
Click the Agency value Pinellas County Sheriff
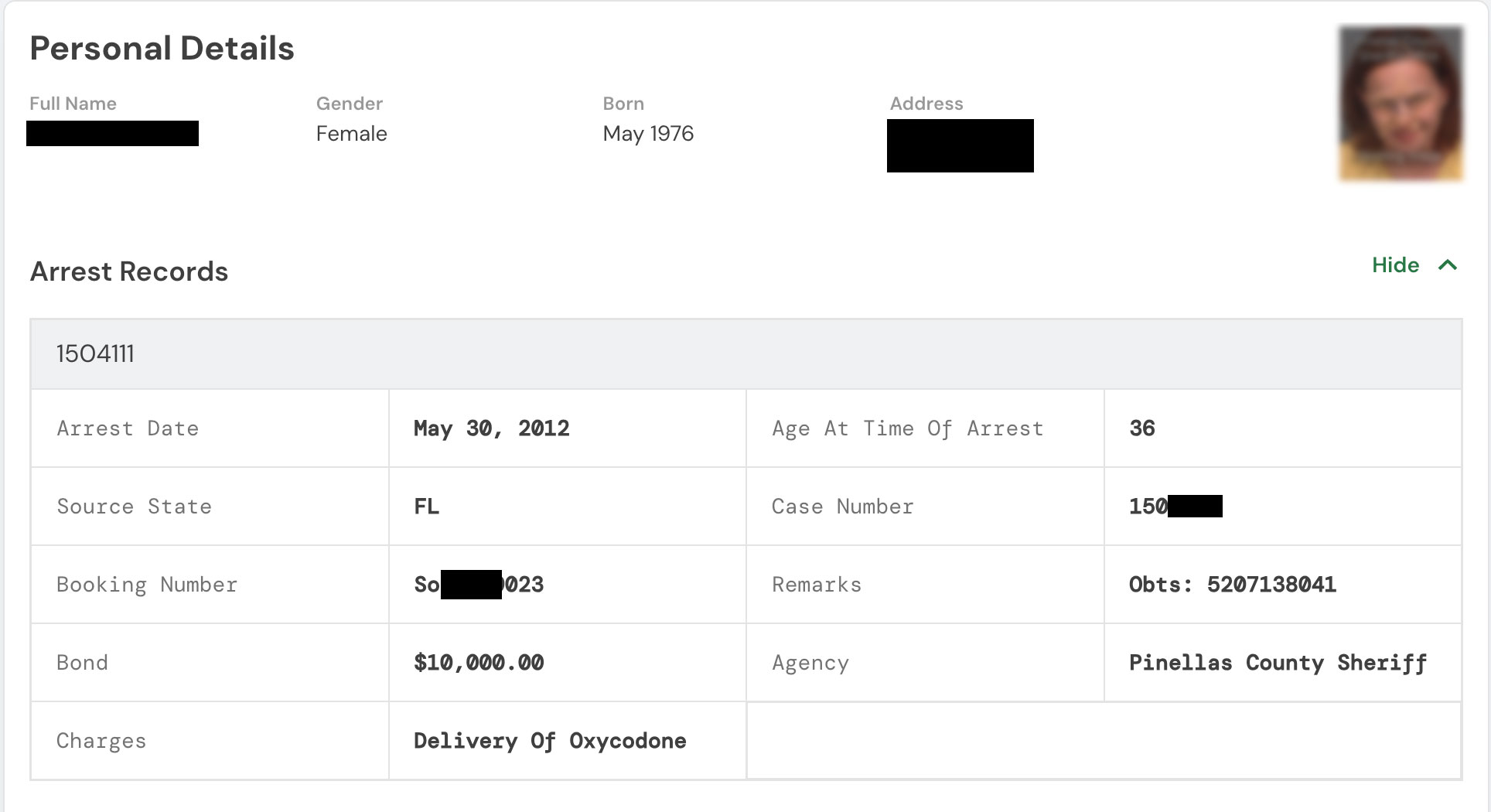[x=1277, y=662]
